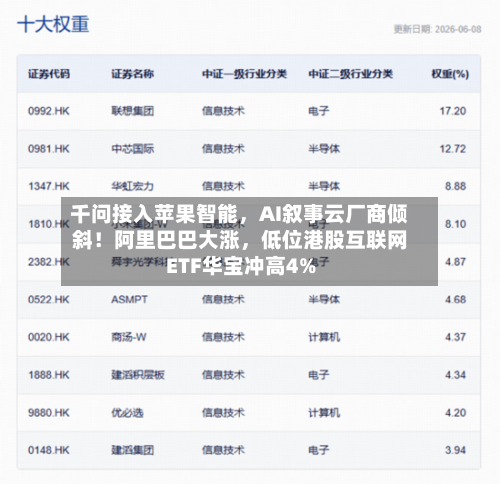Click the weight value 4.68

click(455, 299)
